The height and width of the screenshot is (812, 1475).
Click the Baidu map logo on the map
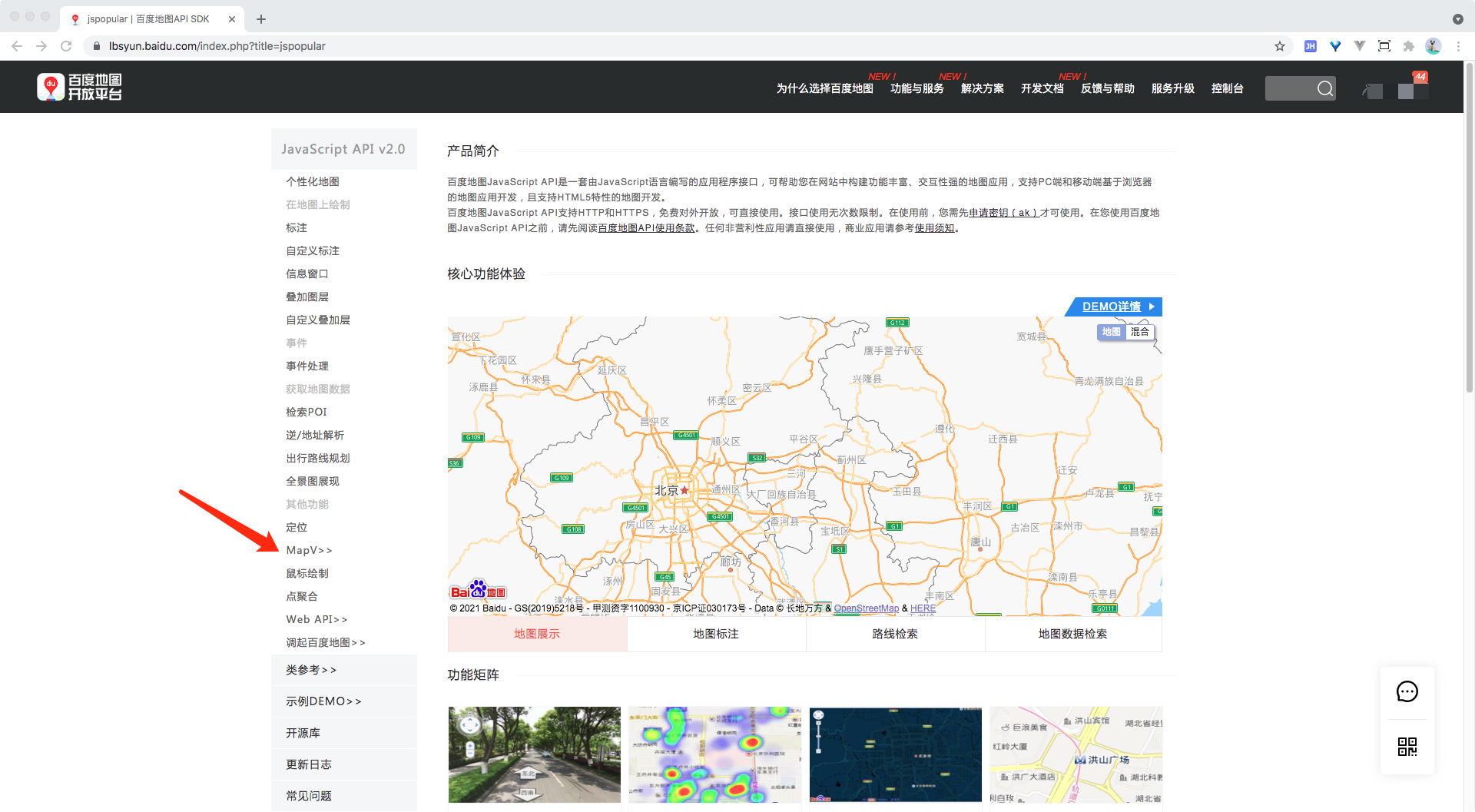pos(478,590)
